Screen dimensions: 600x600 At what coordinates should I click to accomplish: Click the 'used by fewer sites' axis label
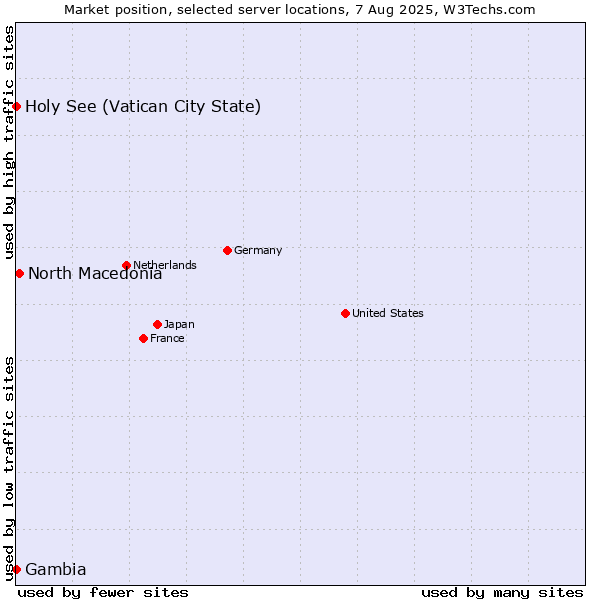click(x=103, y=593)
